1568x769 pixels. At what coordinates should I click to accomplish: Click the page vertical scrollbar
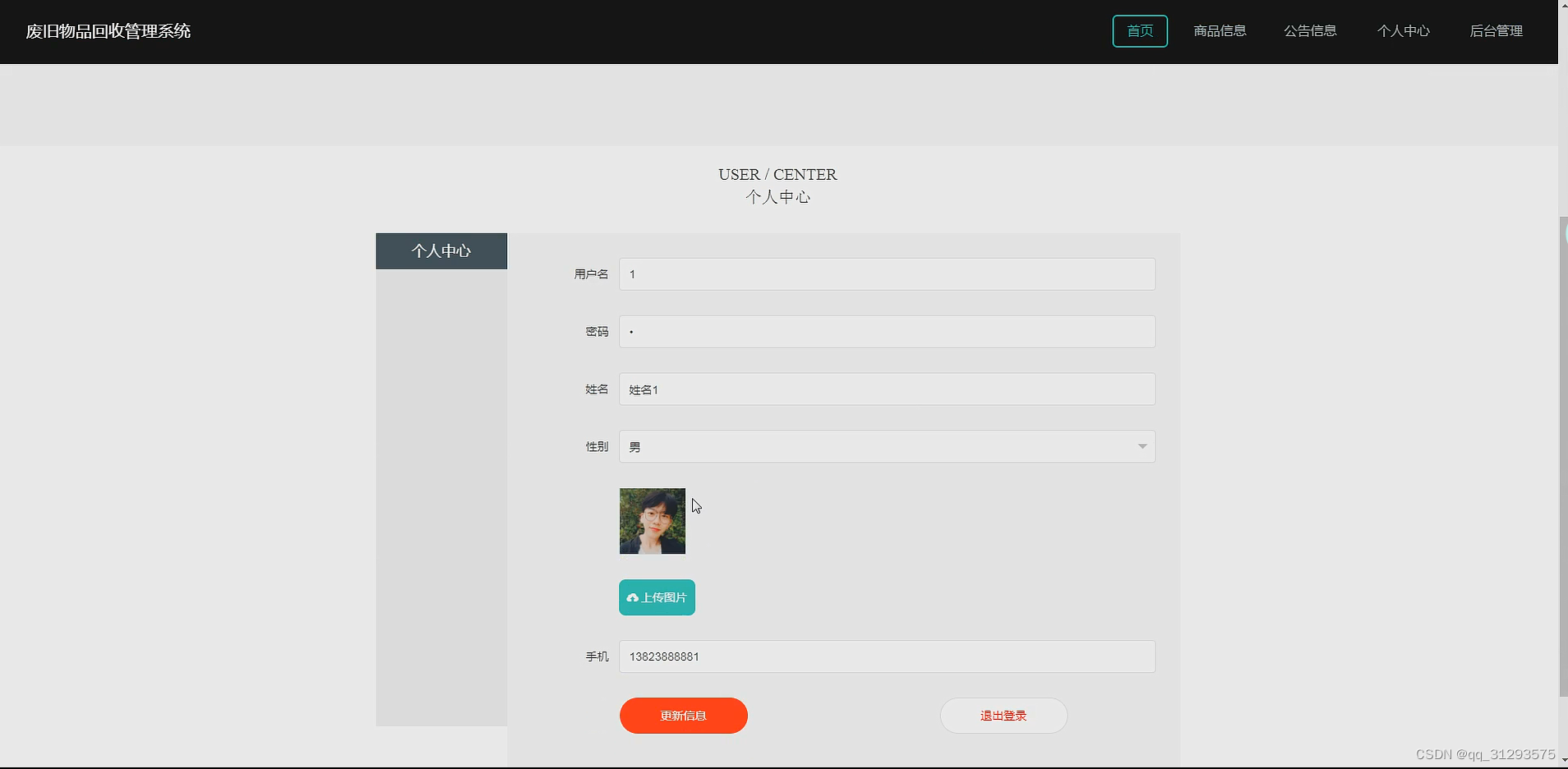(1563, 456)
